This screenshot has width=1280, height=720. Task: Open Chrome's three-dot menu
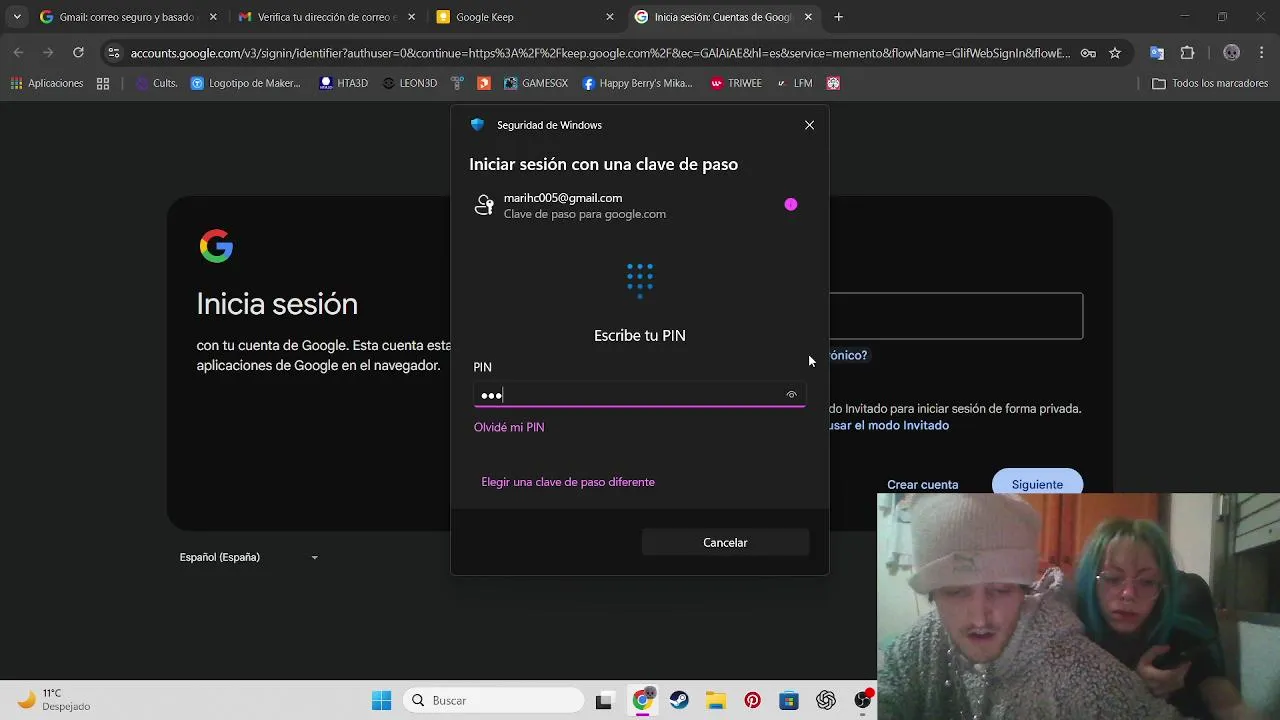pyautogui.click(x=1261, y=53)
